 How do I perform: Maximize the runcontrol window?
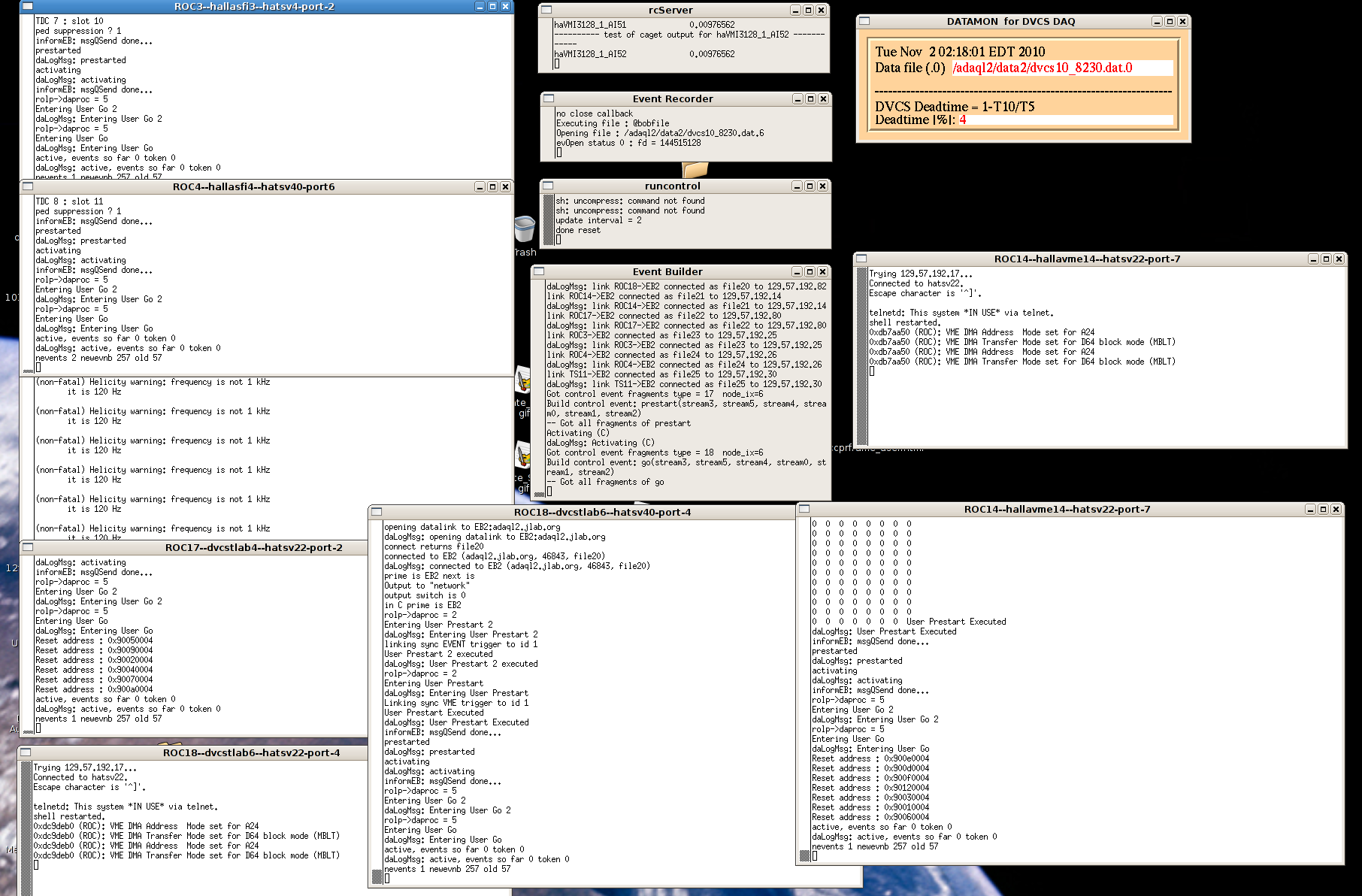point(810,186)
